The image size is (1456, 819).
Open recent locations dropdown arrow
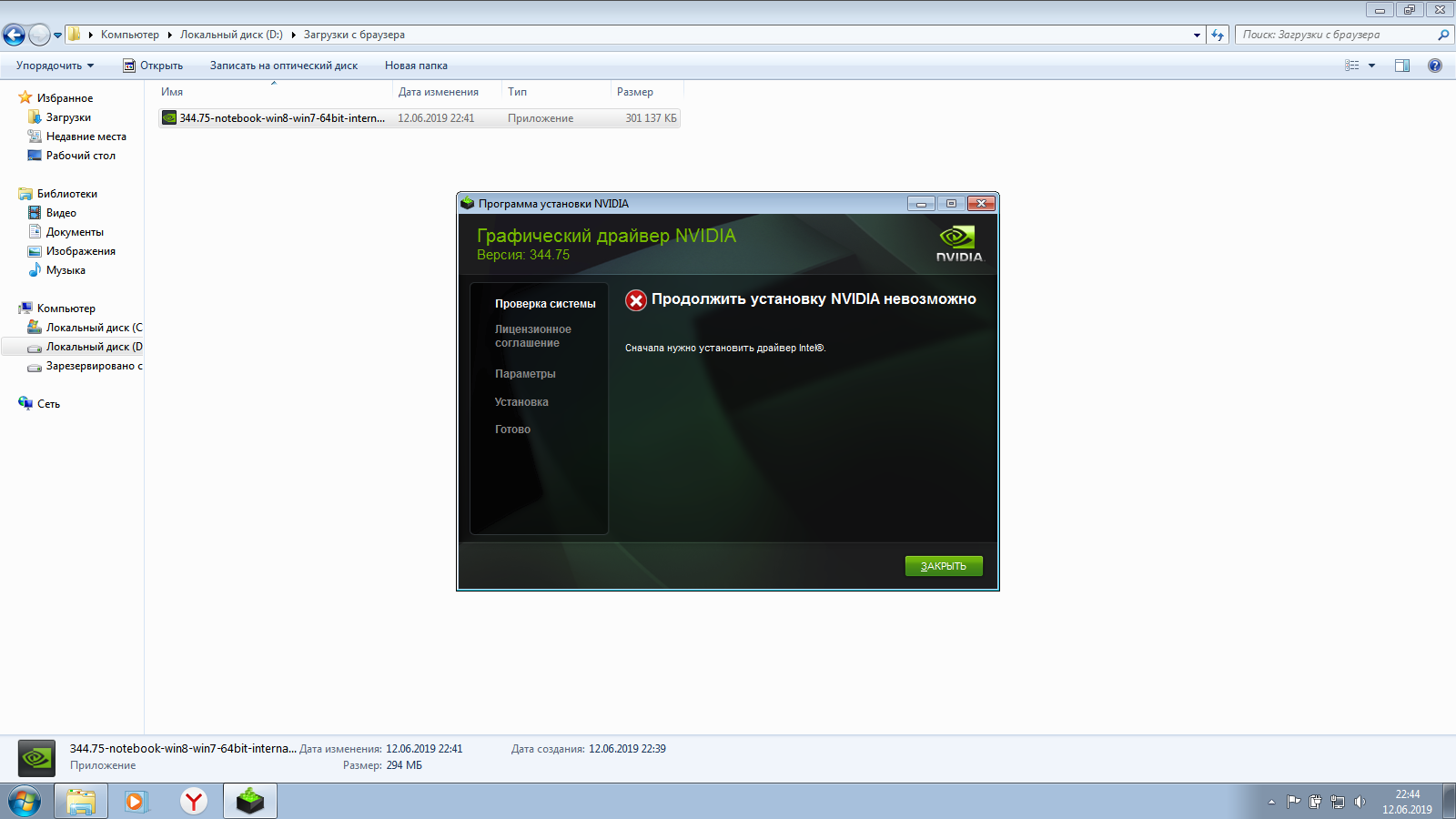[57, 35]
